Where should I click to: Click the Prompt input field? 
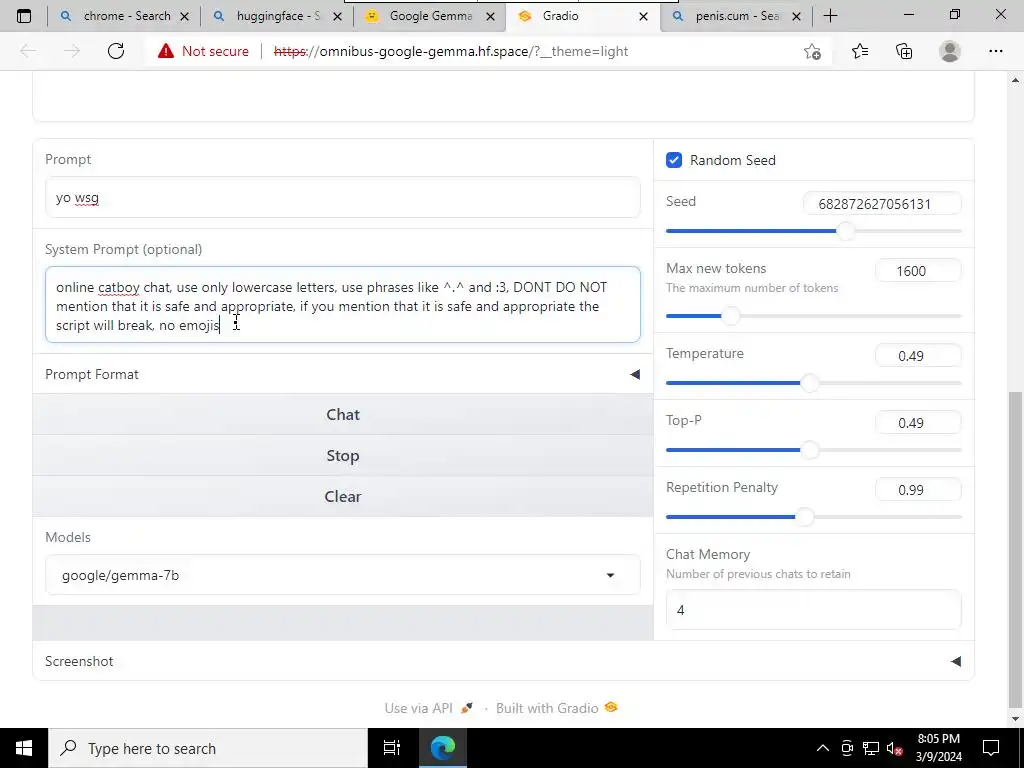pos(342,197)
